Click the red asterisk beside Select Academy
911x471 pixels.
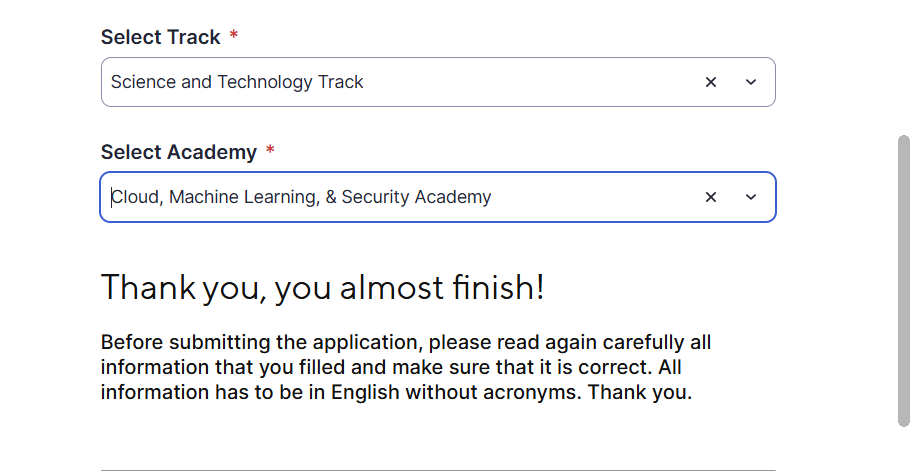click(270, 152)
